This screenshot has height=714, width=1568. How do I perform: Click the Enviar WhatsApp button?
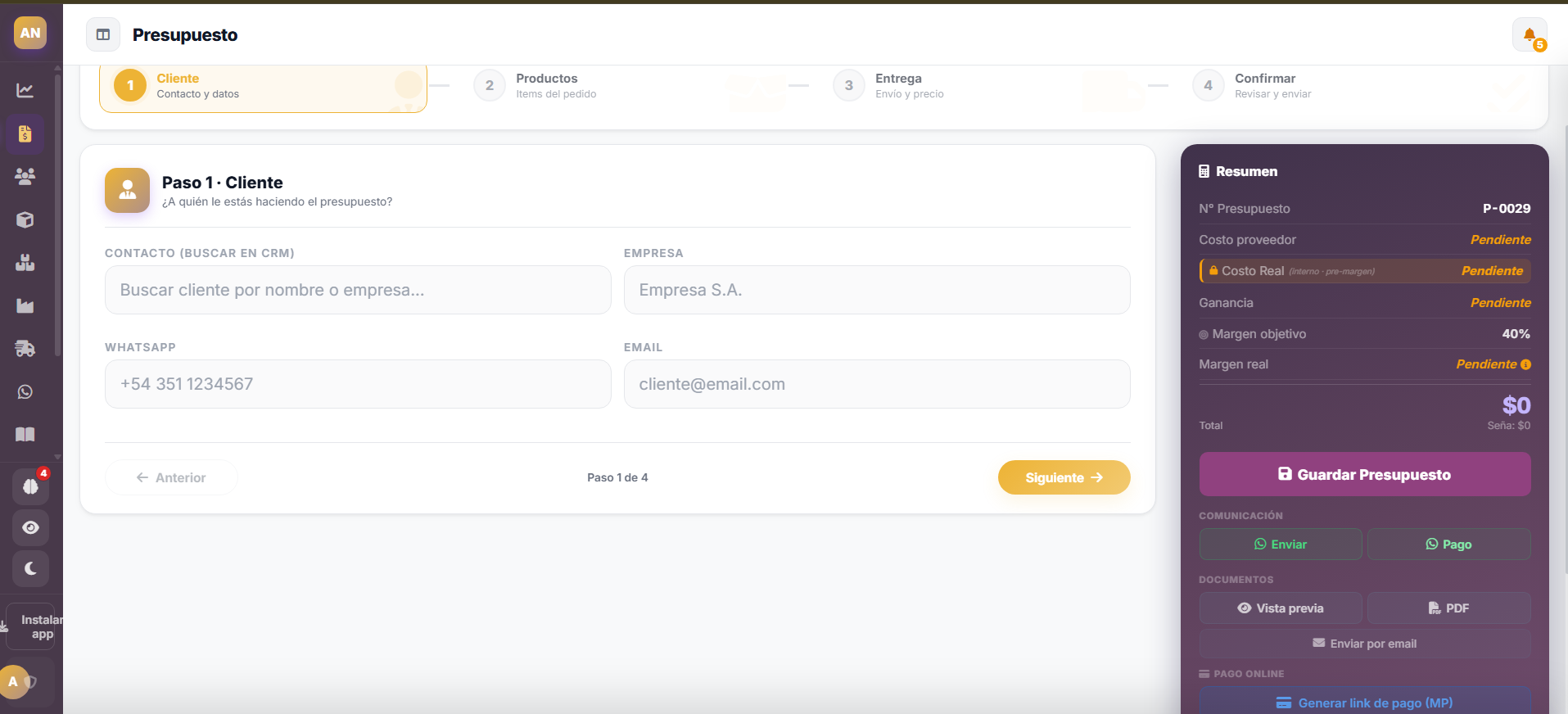(x=1281, y=544)
